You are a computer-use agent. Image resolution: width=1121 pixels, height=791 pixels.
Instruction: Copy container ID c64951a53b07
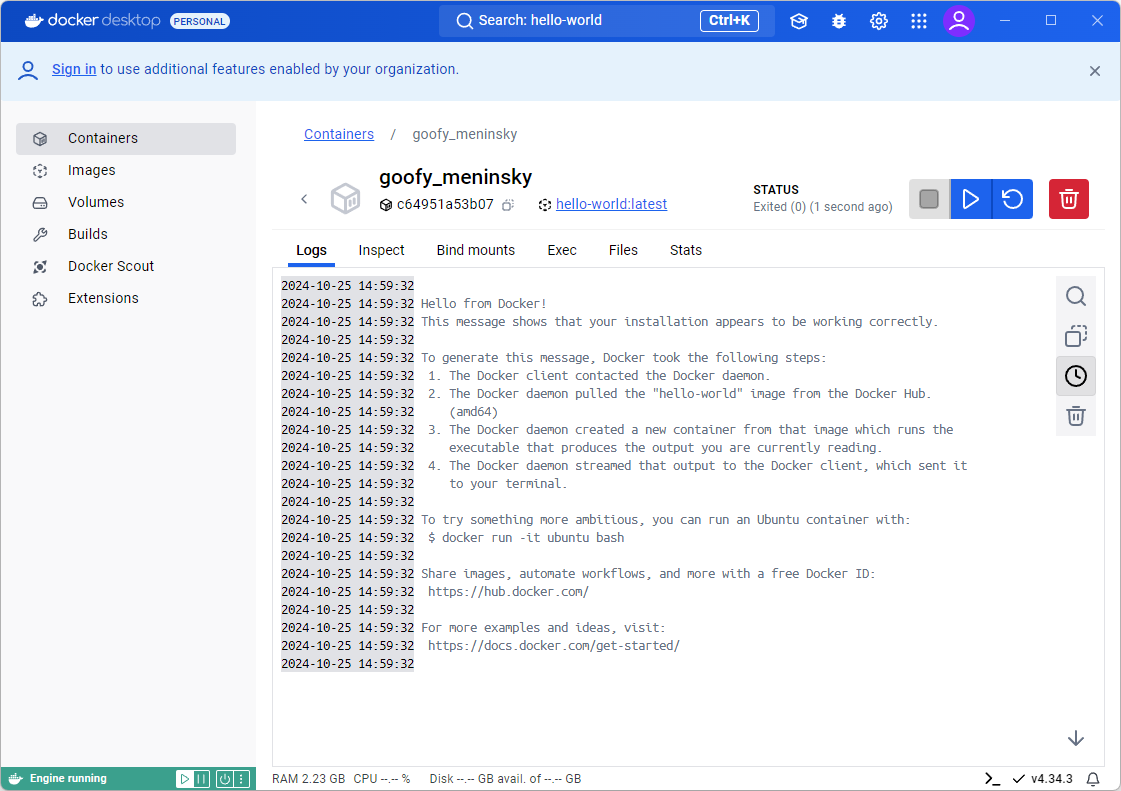coord(508,205)
